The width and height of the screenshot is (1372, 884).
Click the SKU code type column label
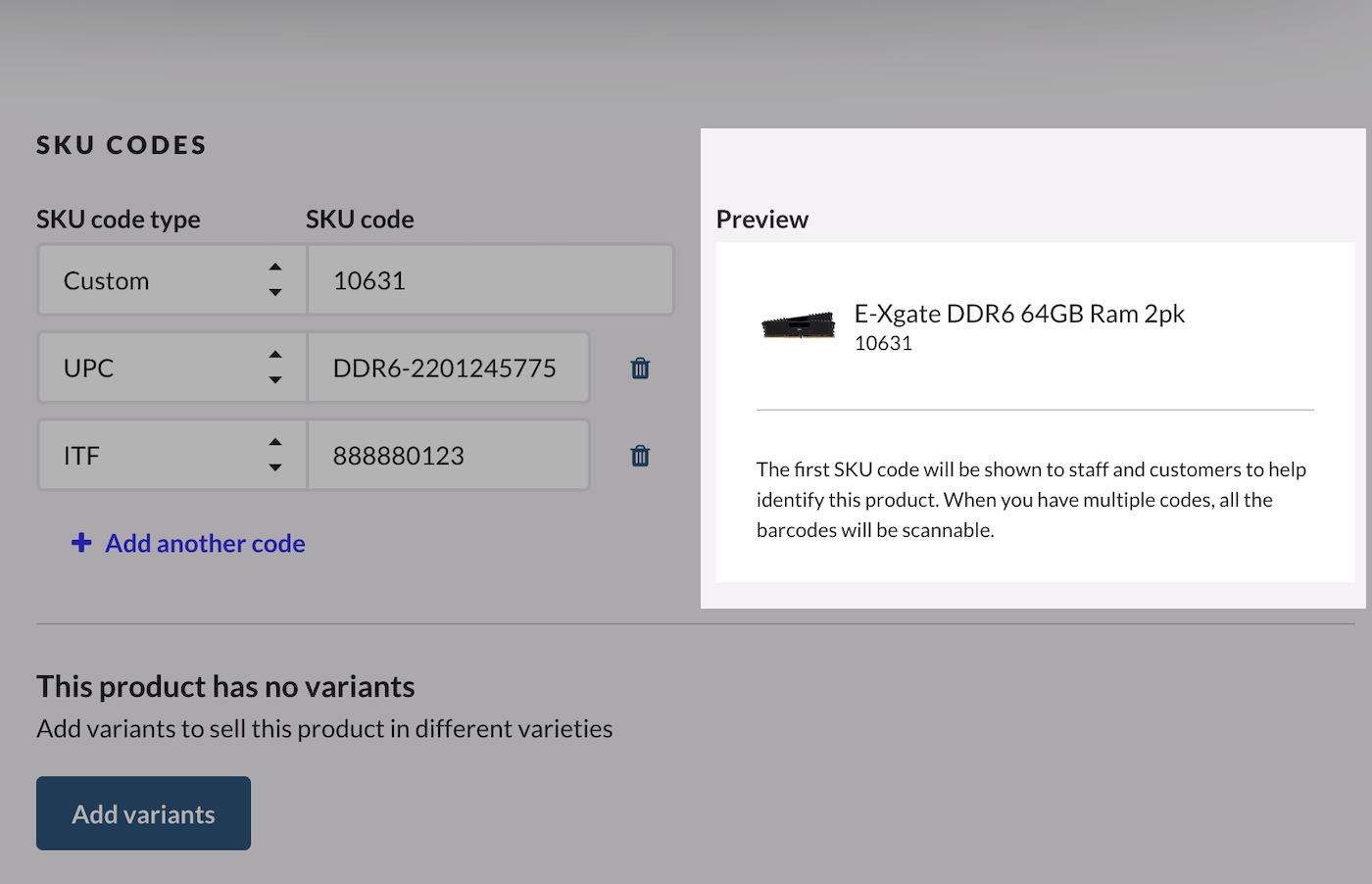(x=119, y=220)
